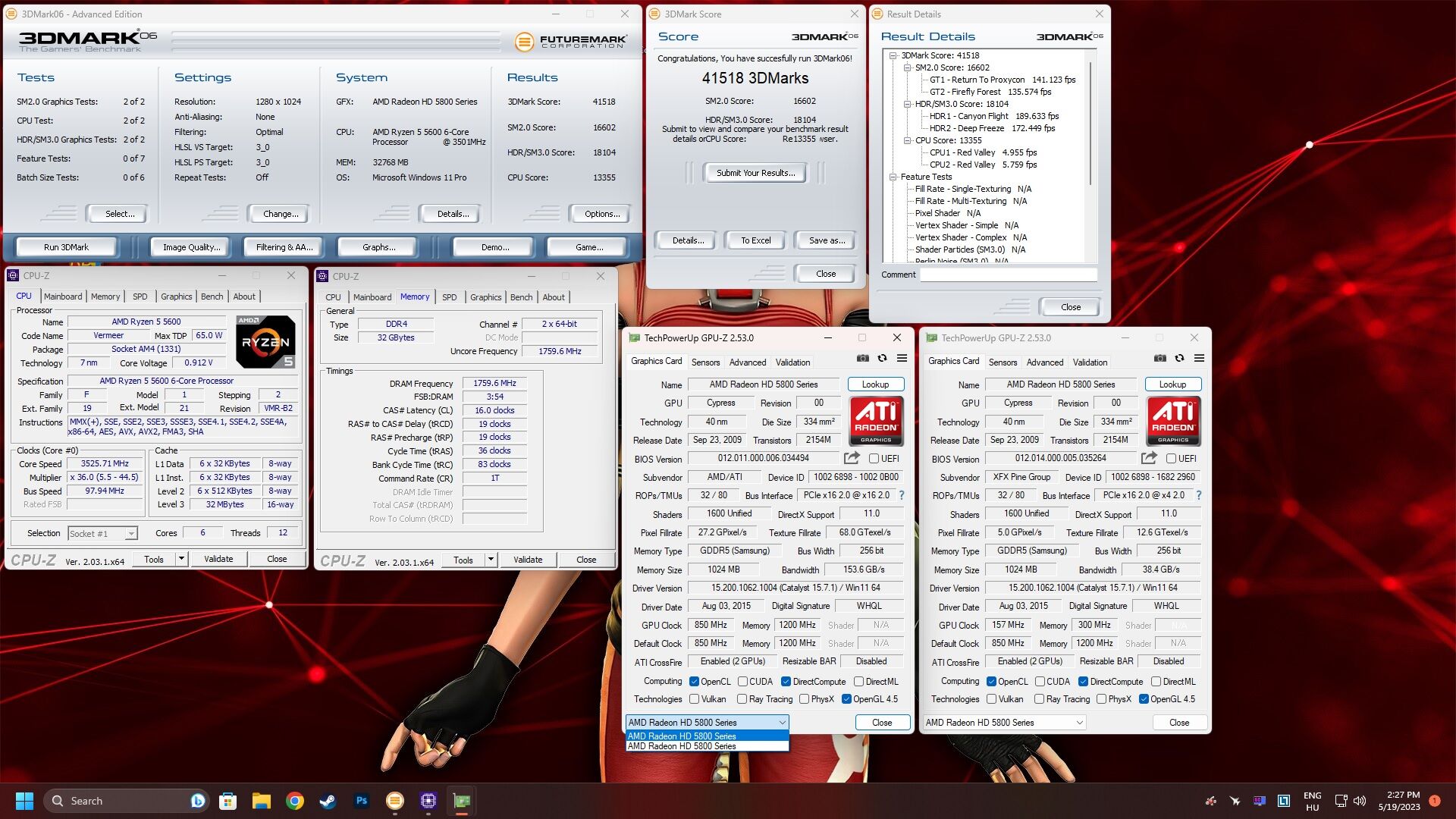Open File Explorer from taskbar
Screen dimensions: 1456x819
[262, 801]
